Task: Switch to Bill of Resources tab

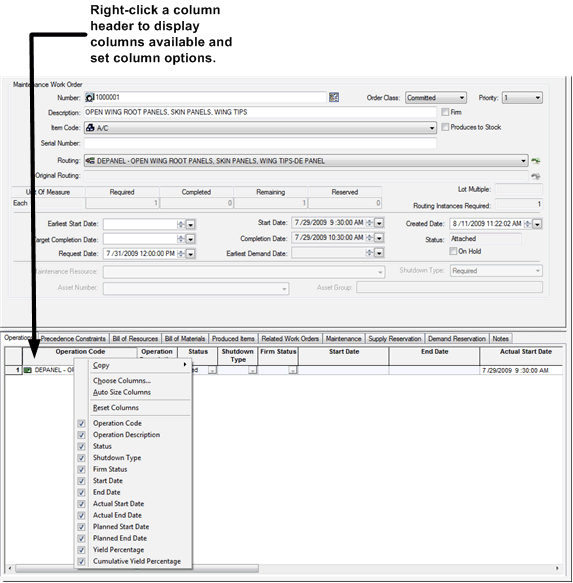Action: point(135,339)
